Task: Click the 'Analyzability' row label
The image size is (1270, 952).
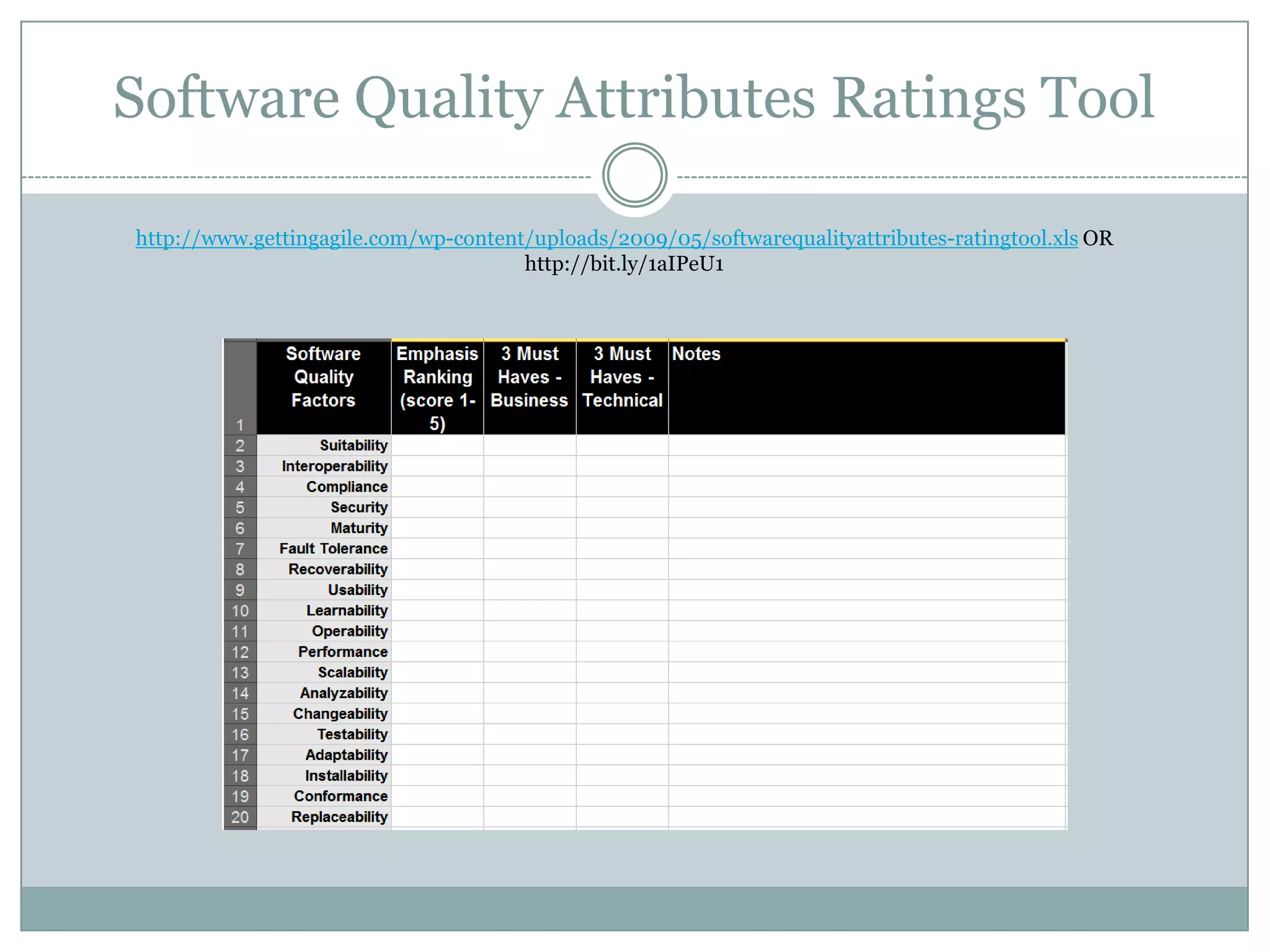Action: [x=344, y=694]
